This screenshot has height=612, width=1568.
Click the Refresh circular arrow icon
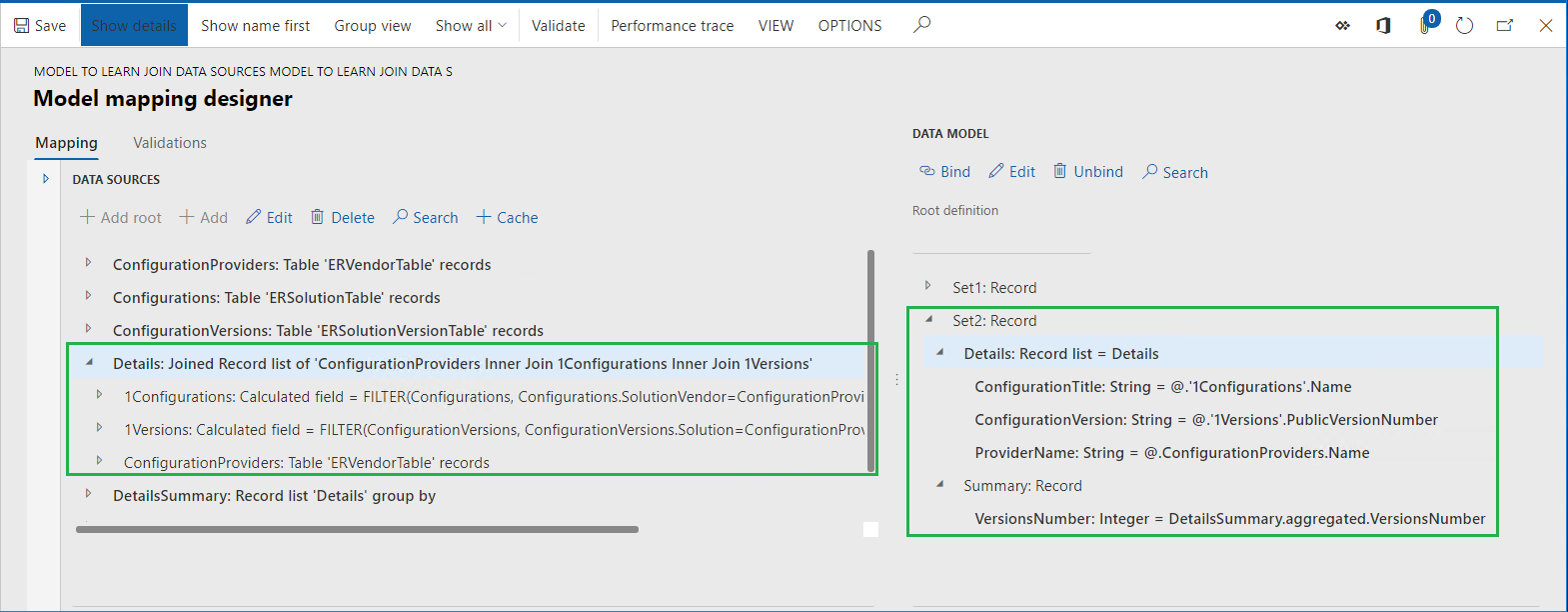point(1464,26)
